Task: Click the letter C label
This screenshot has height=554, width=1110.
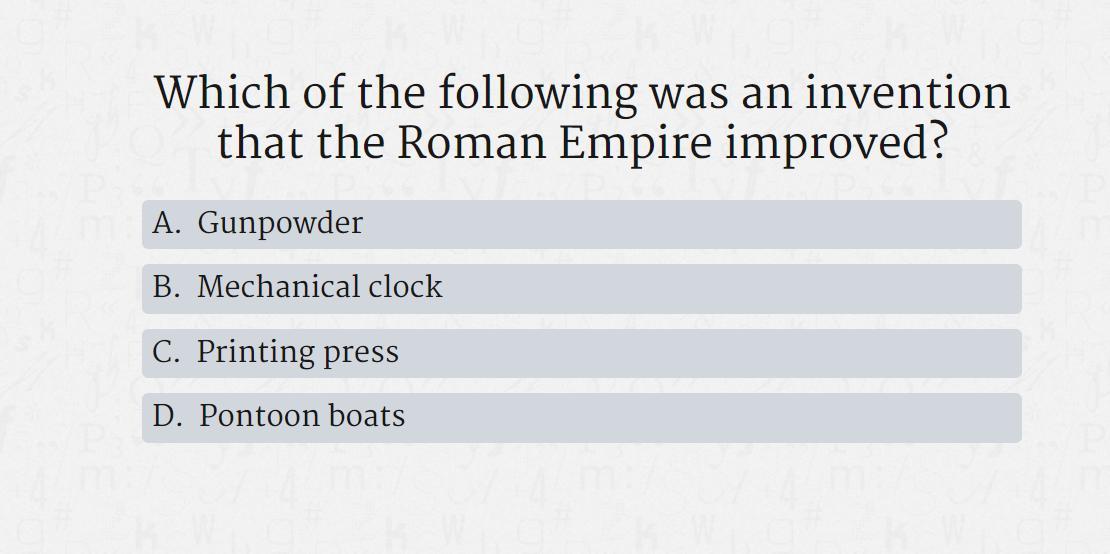Action: click(x=165, y=352)
